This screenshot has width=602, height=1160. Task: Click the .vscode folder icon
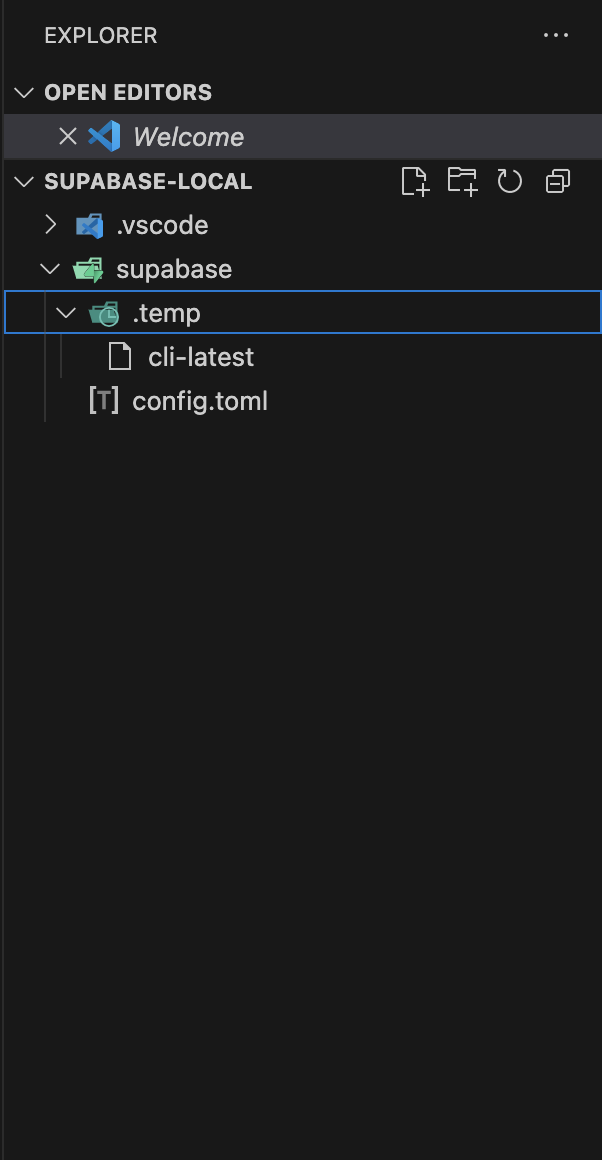coord(90,226)
